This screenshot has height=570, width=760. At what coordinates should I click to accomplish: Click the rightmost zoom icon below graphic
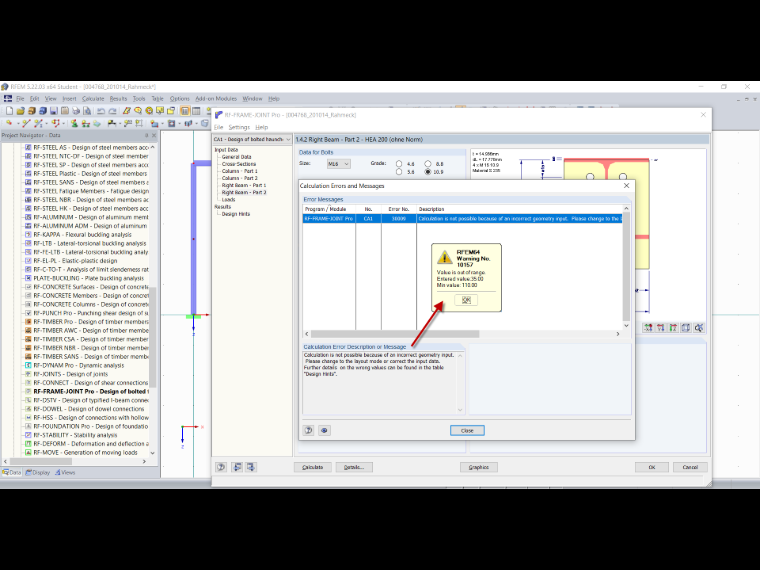click(x=698, y=328)
